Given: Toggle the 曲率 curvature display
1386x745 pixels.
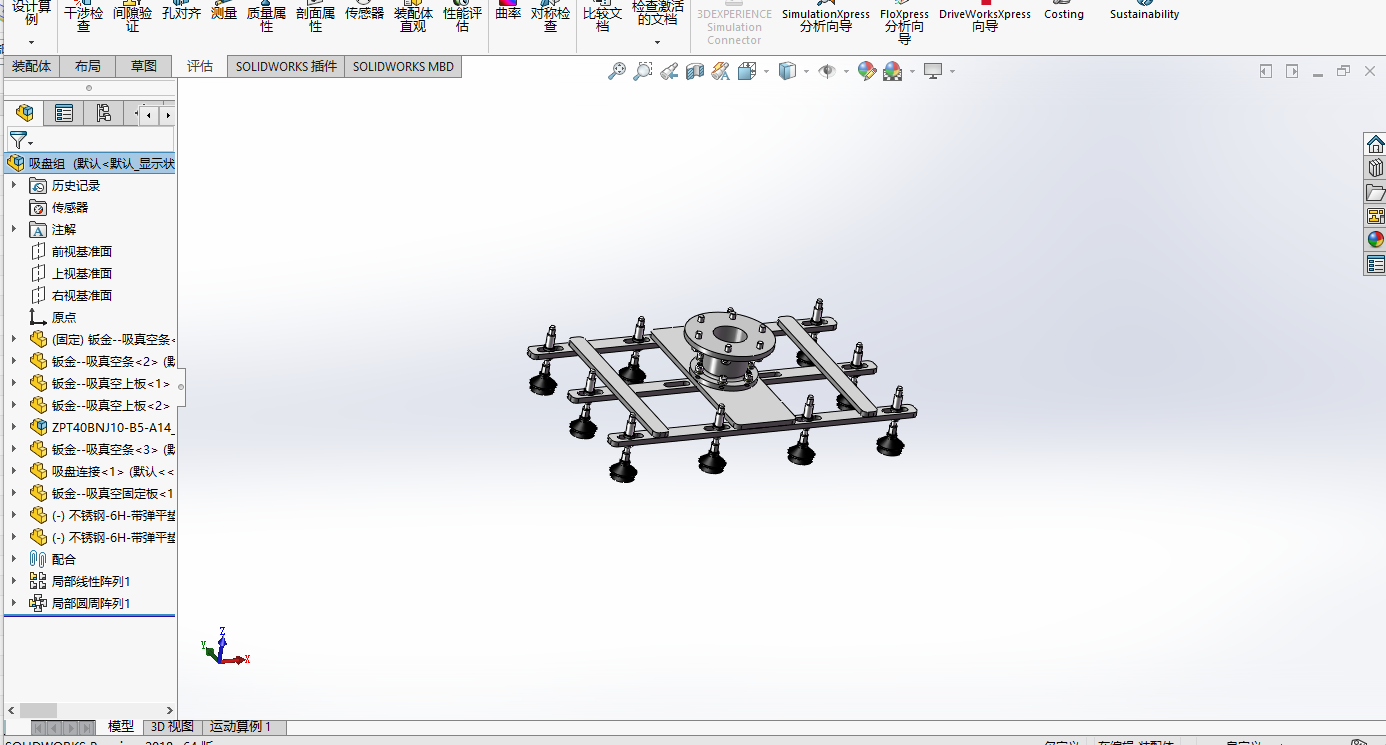Looking at the screenshot, I should (508, 13).
